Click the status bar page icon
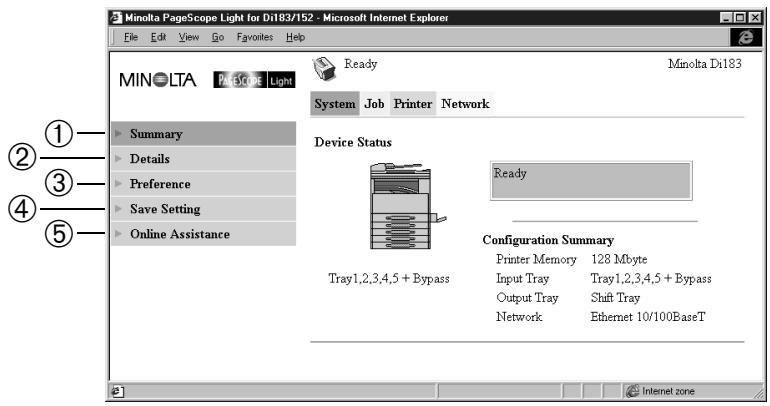 [x=118, y=391]
